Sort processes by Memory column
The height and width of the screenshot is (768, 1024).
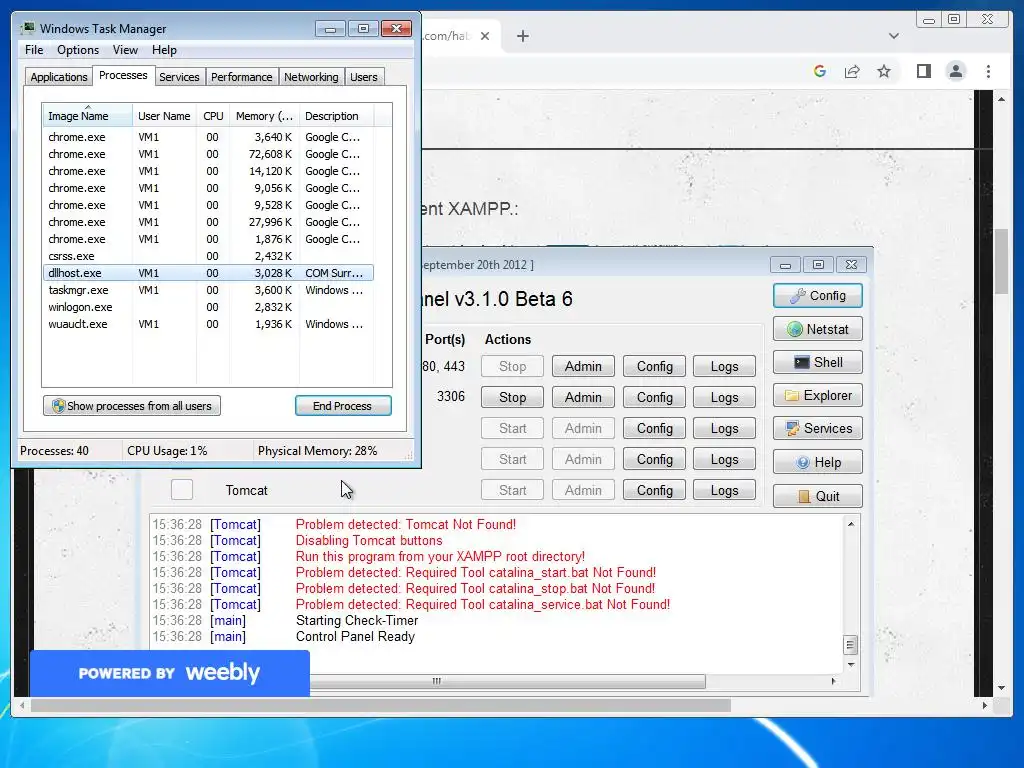[264, 116]
